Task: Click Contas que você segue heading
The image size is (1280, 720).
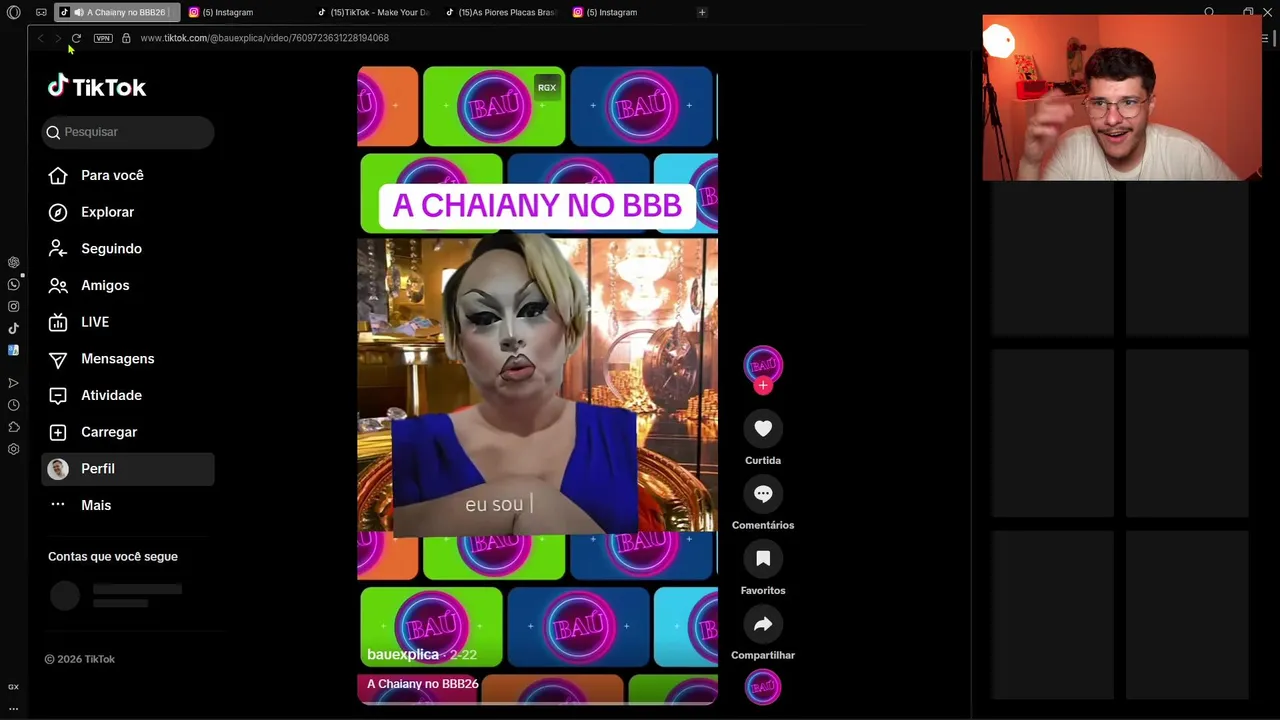Action: (113, 556)
